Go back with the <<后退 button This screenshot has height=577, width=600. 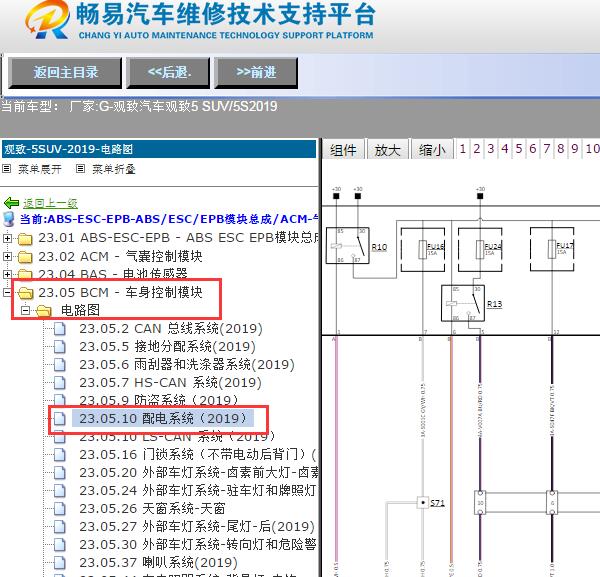tap(168, 73)
